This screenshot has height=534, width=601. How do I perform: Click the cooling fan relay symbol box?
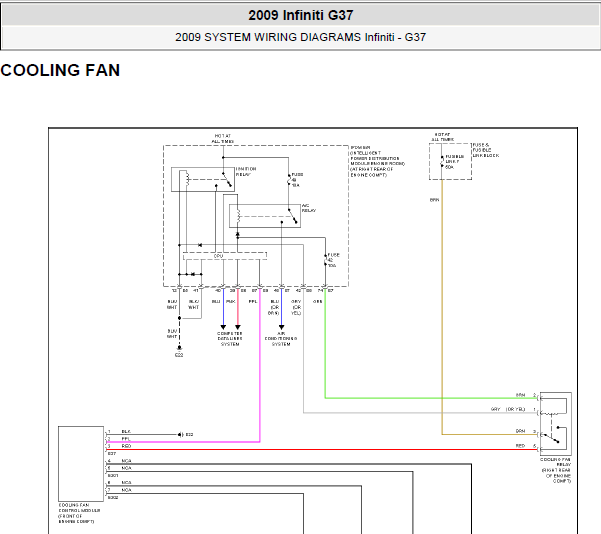click(x=556, y=424)
